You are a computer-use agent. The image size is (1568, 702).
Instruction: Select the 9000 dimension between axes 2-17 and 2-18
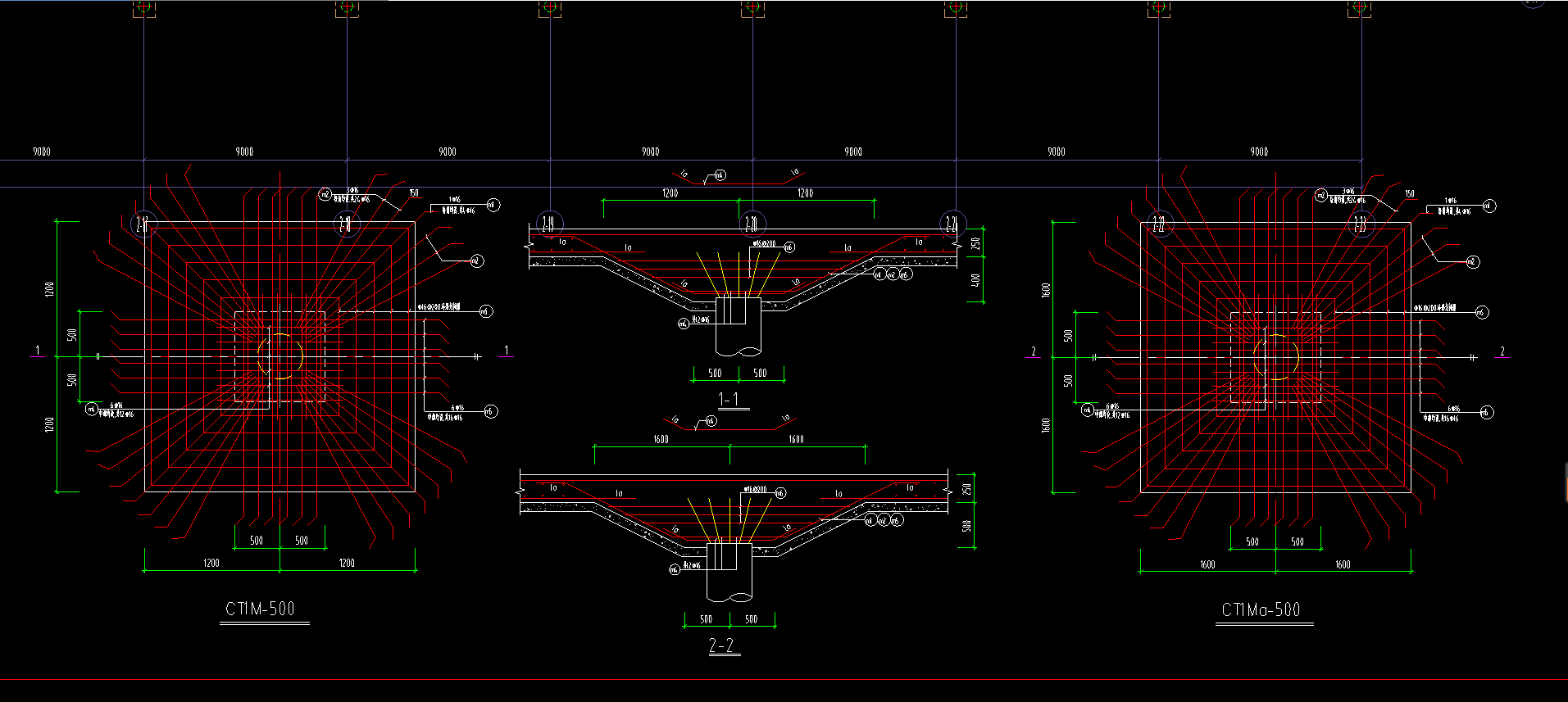244,152
